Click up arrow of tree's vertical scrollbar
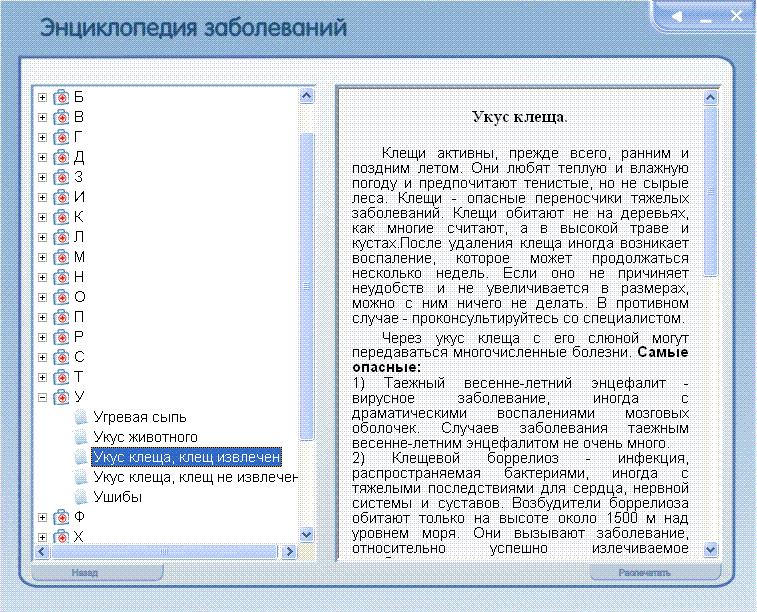The image size is (757, 612). coord(307,96)
